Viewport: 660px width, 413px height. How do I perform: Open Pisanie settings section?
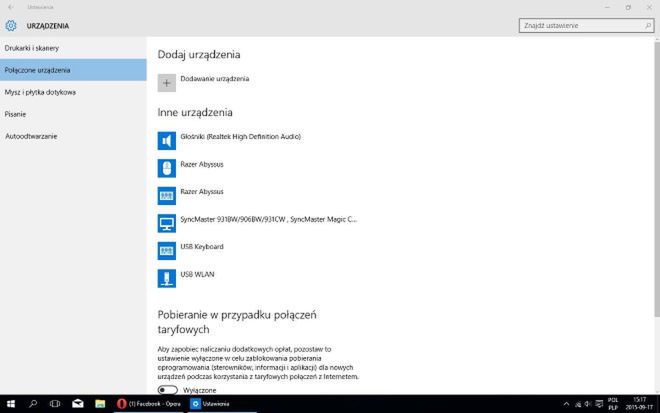tap(73, 114)
